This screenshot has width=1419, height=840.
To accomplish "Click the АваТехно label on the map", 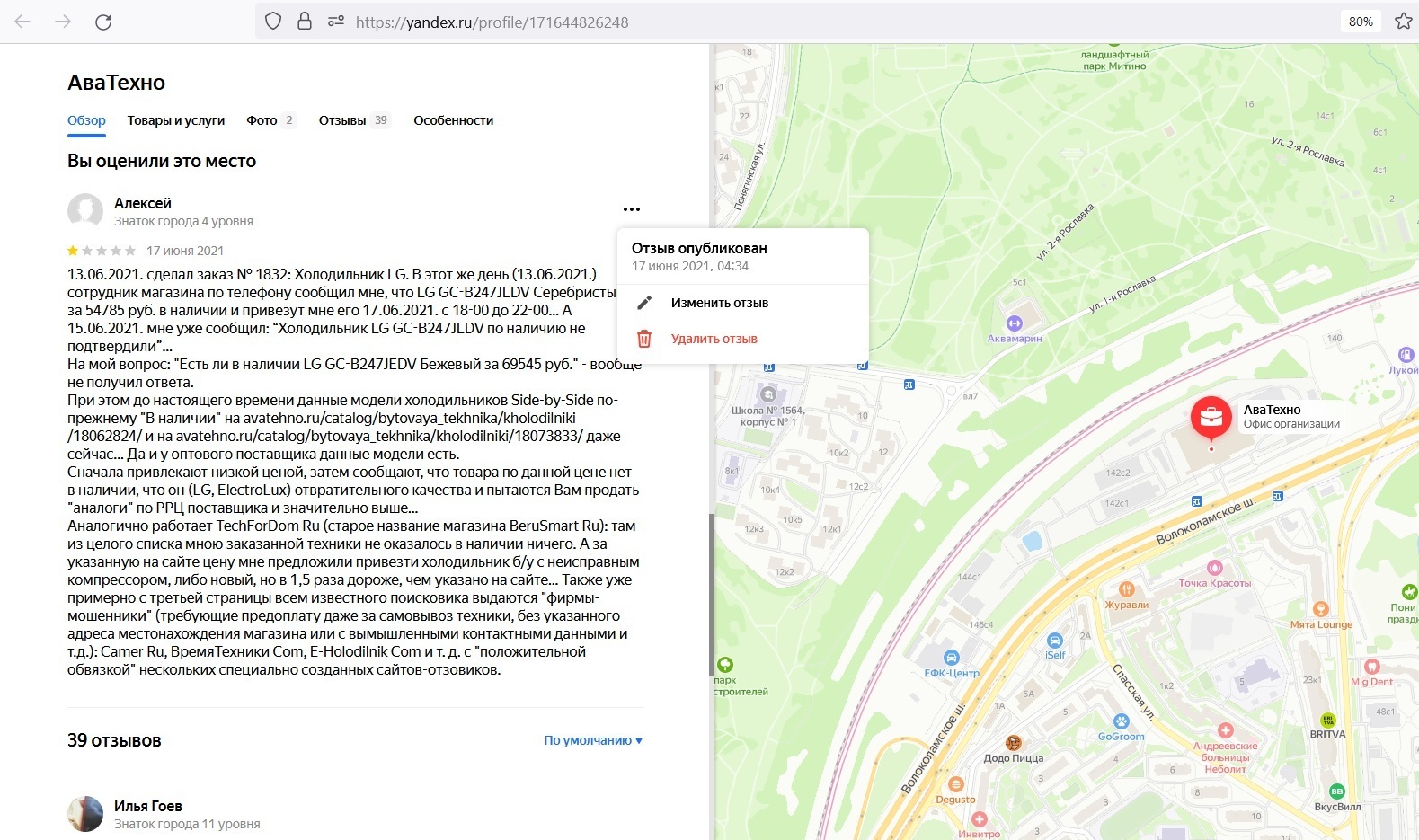I will pyautogui.click(x=1272, y=410).
